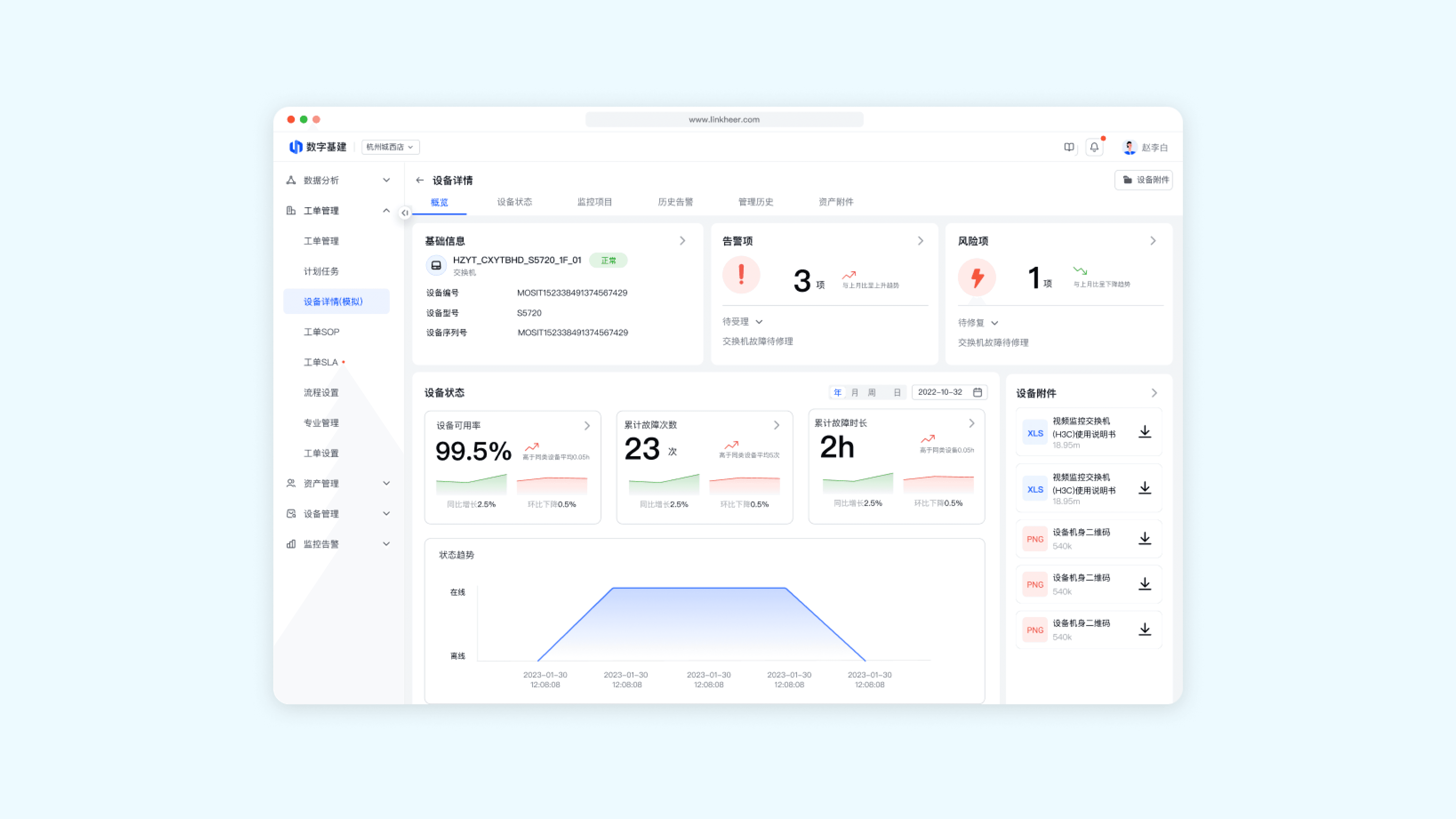Click the red lightning risk icon
The height and width of the screenshot is (819, 1456).
pos(977,277)
